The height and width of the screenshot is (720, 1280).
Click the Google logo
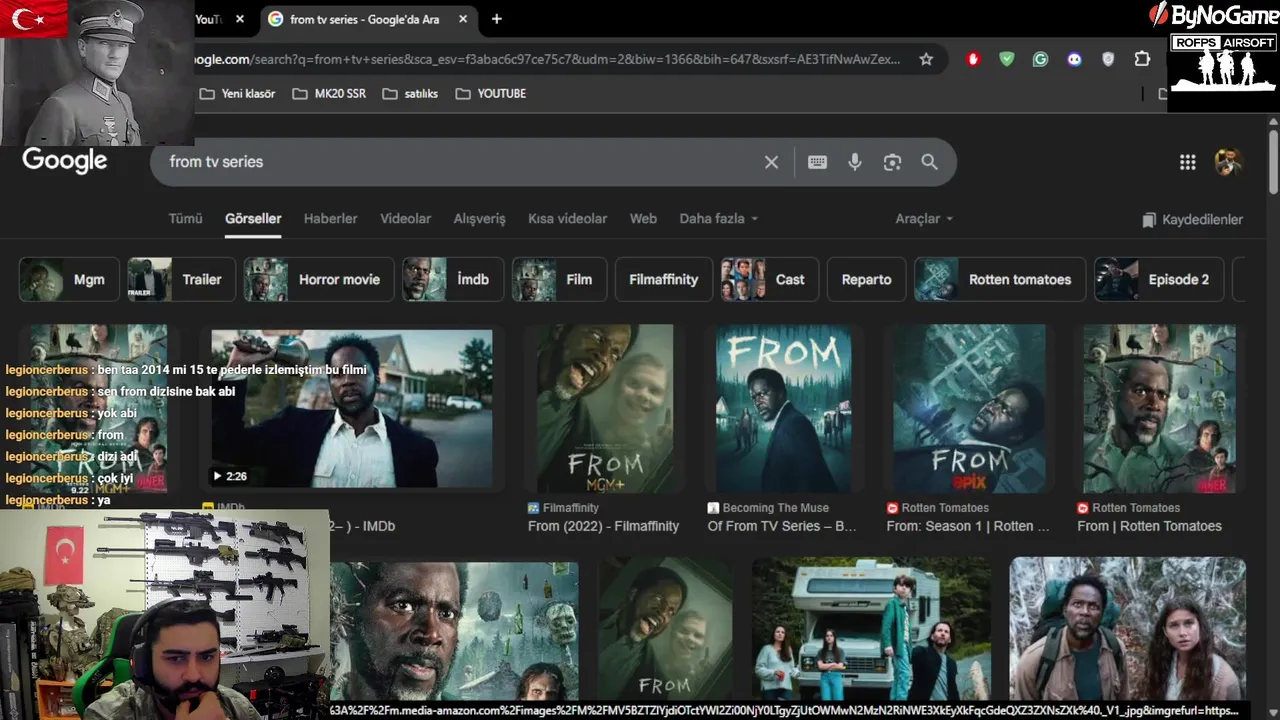[x=64, y=161]
